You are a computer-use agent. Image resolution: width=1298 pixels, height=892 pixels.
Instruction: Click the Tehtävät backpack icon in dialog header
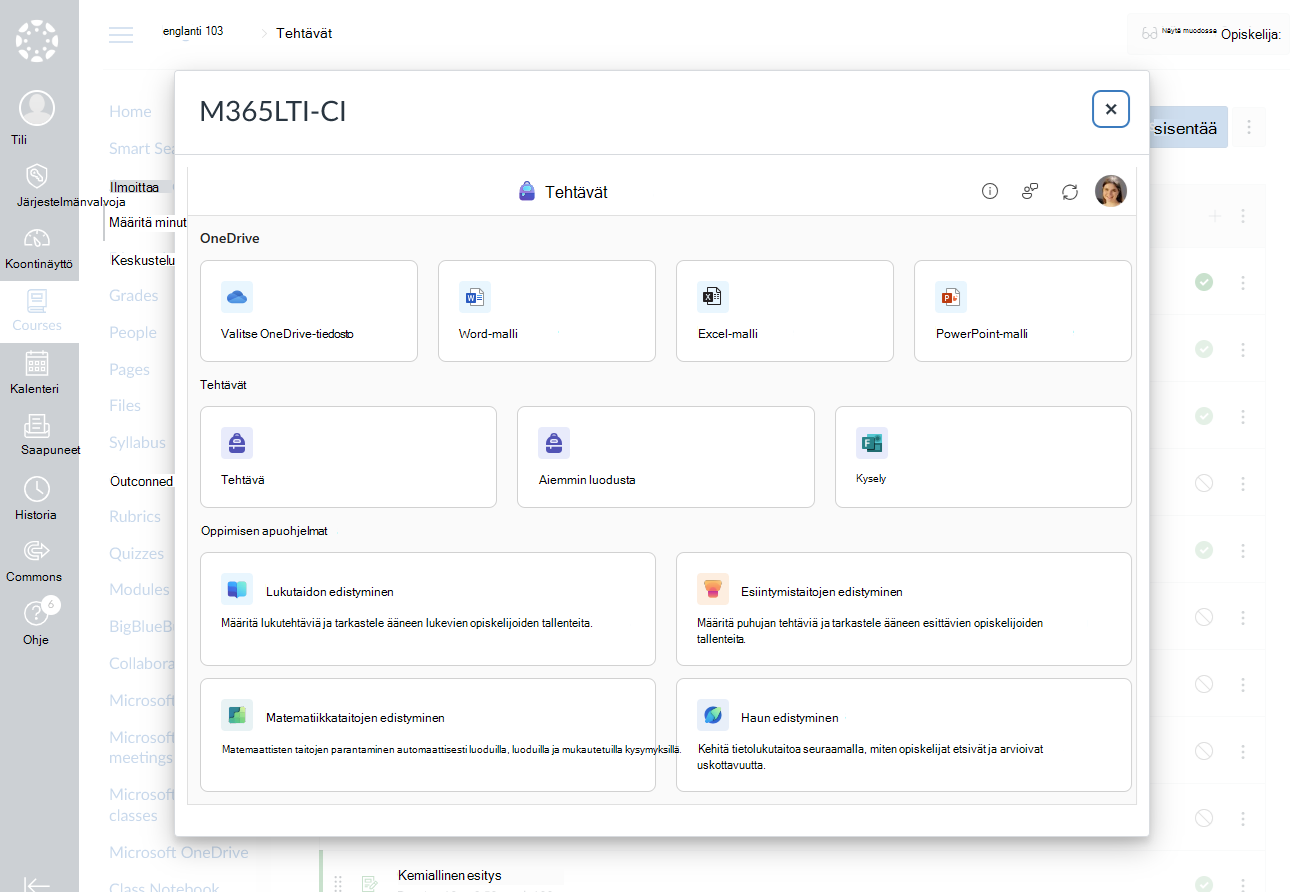pos(527,191)
